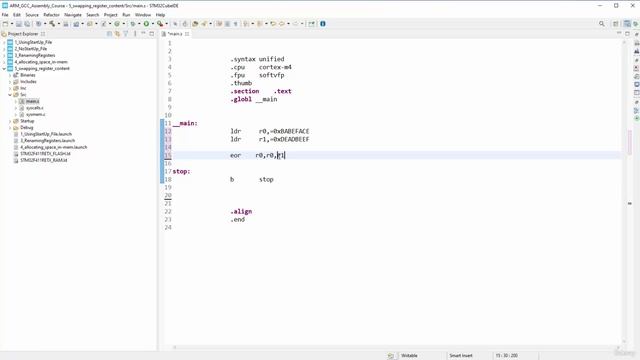Select 4_allocating_space_in-mem.launch file

[x=53, y=147]
